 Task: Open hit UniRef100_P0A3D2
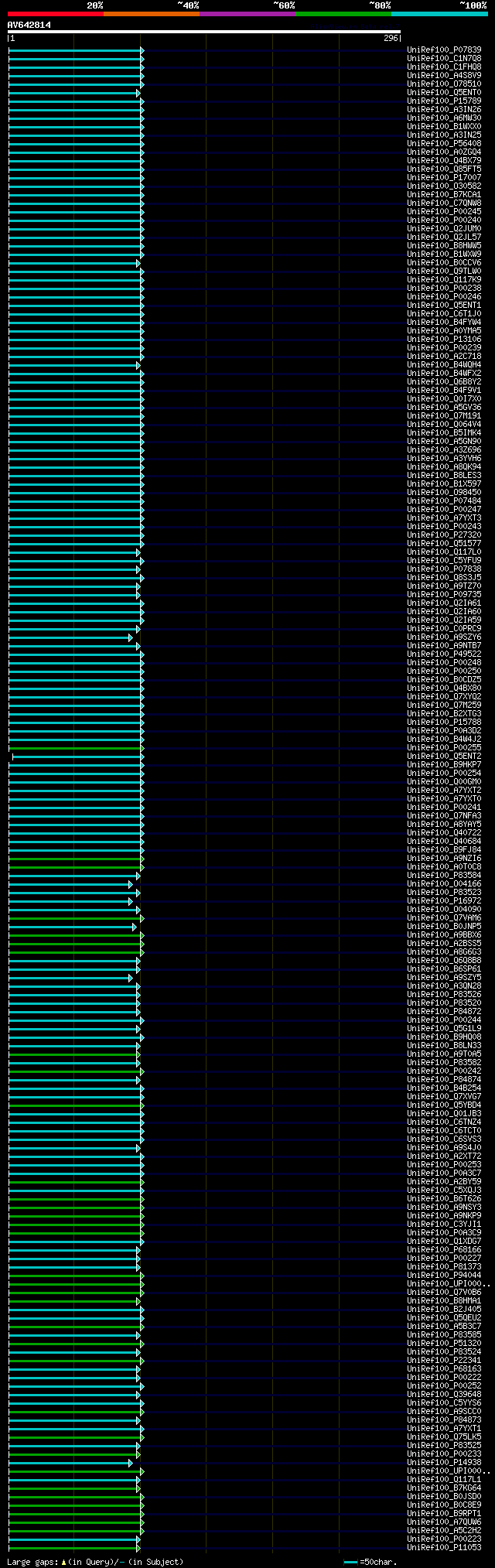pyautogui.click(x=444, y=730)
